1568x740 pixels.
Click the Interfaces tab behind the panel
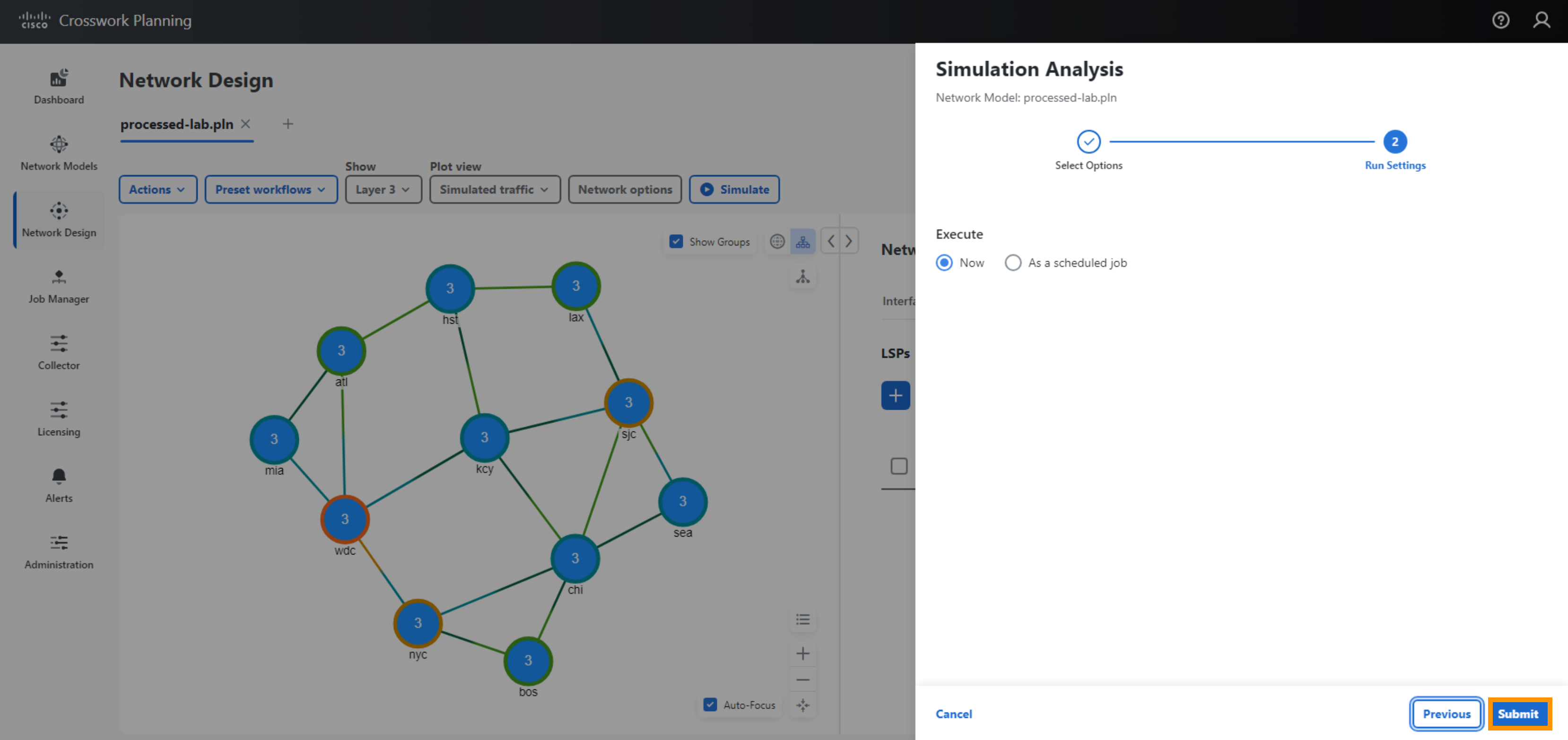click(898, 301)
